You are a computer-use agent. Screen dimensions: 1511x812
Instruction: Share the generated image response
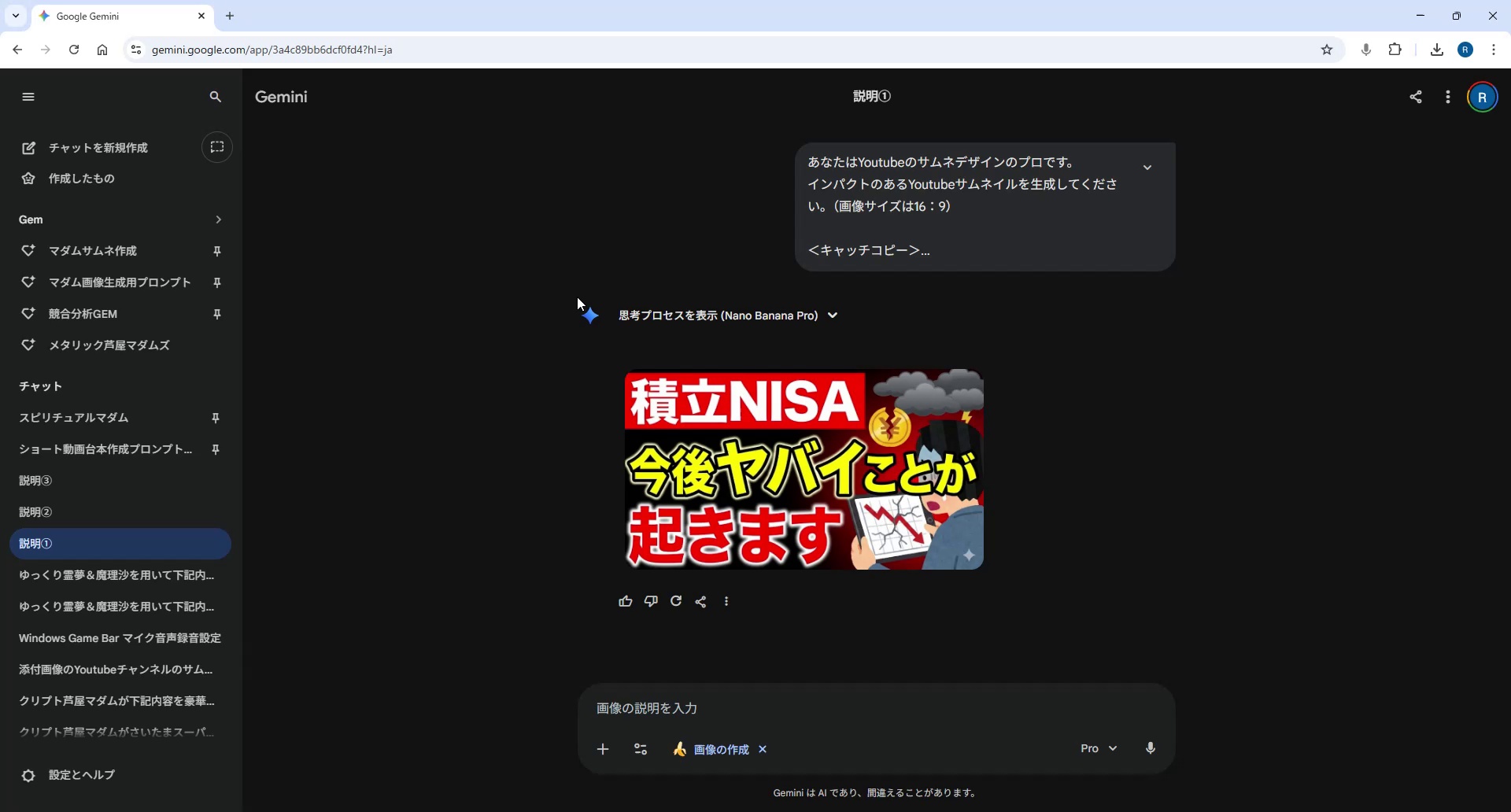(701, 601)
